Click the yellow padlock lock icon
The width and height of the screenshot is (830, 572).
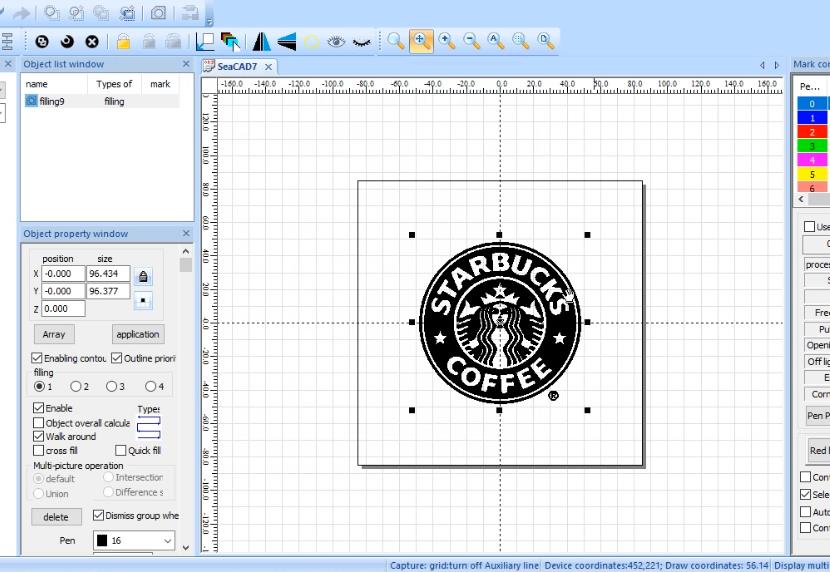123,41
